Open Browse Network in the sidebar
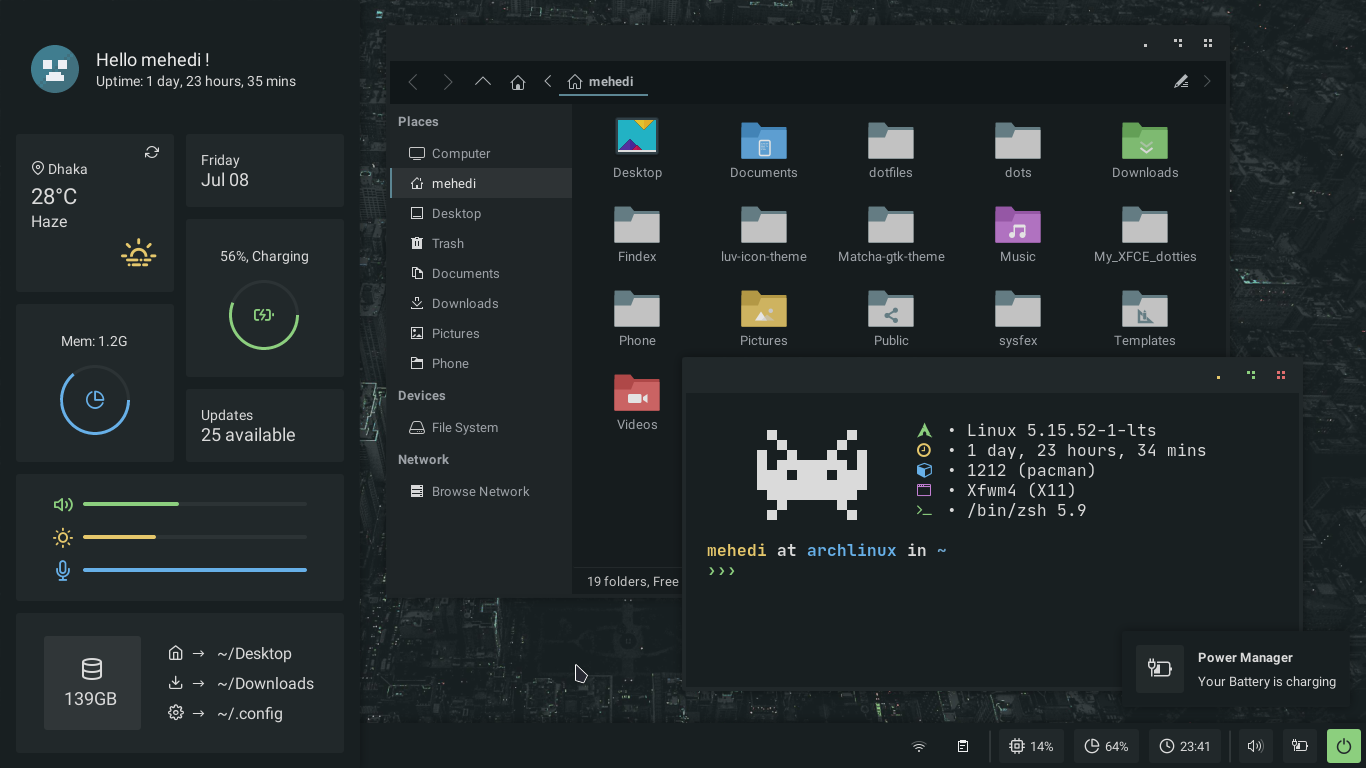Viewport: 1366px width, 768px height. [480, 491]
